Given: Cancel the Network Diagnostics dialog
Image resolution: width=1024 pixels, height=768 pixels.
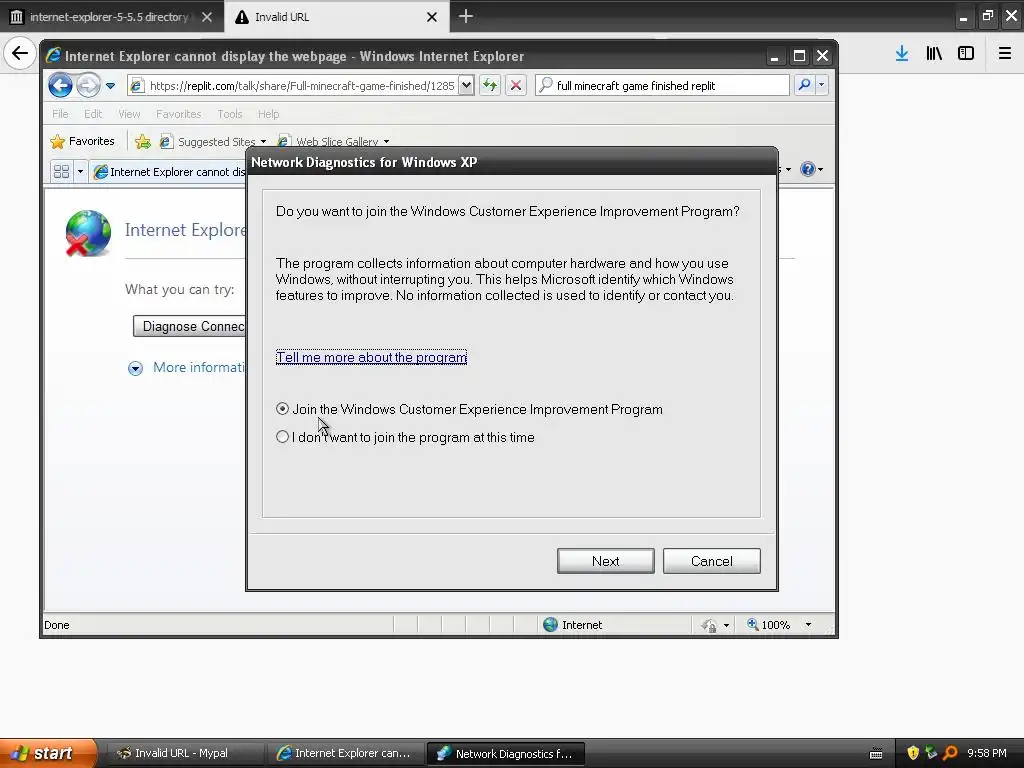Looking at the screenshot, I should [711, 561].
